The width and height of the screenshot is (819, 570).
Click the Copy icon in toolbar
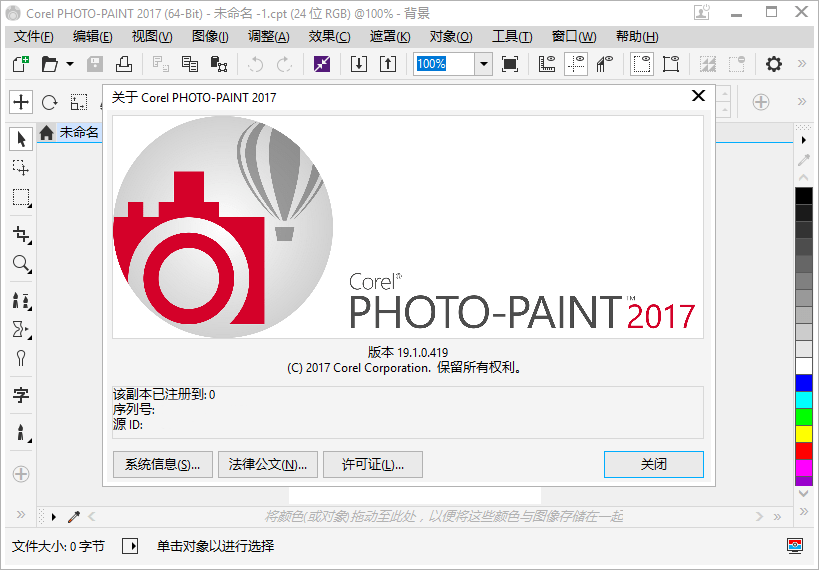coord(190,64)
